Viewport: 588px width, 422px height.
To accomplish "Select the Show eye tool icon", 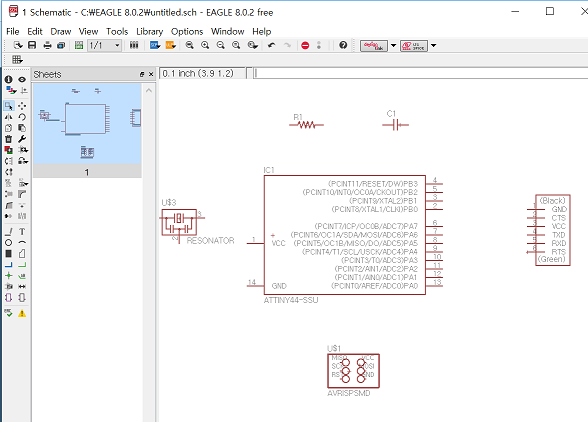I will coord(22,80).
